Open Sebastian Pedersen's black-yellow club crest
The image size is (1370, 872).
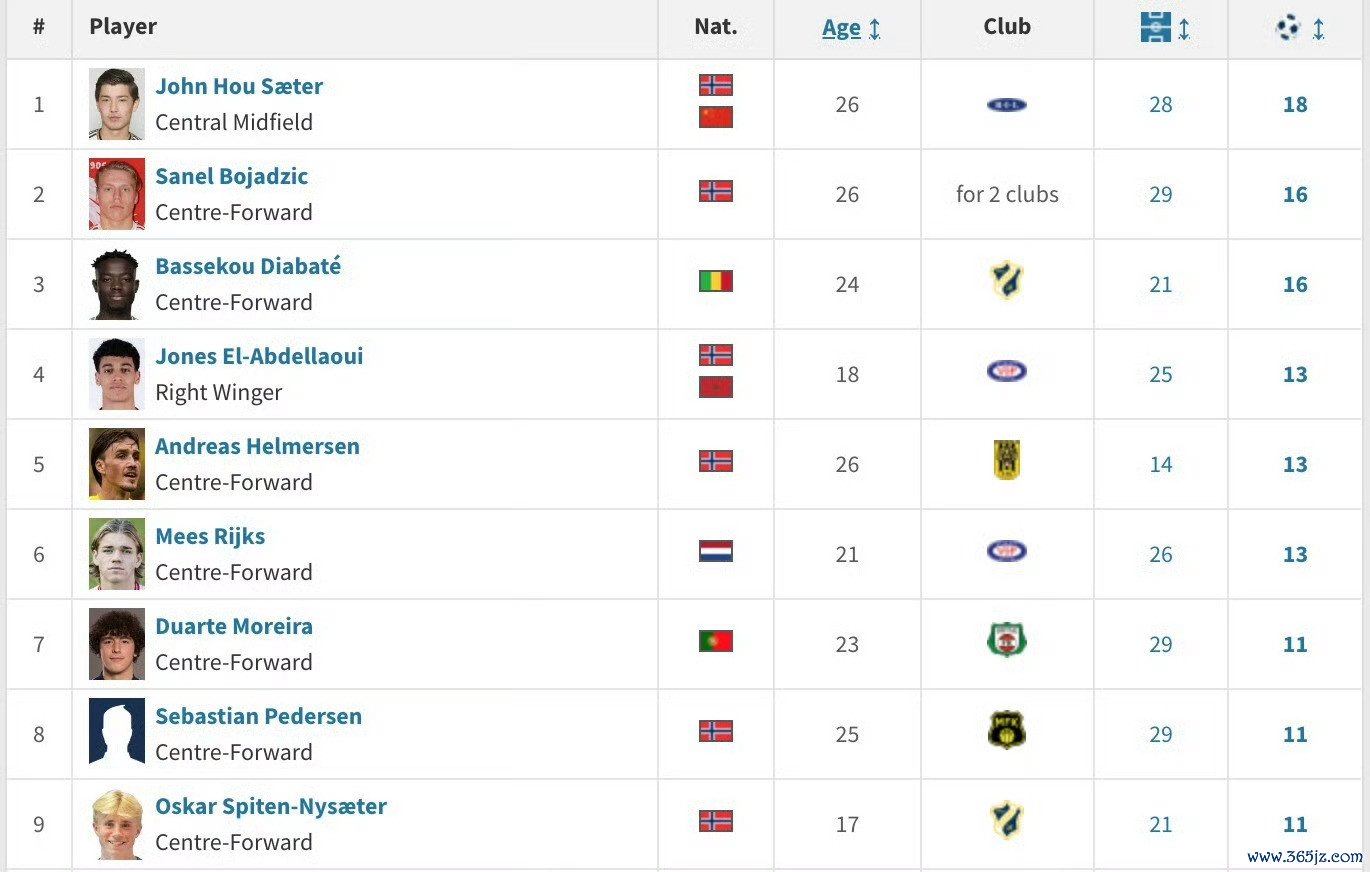[x=1006, y=731]
